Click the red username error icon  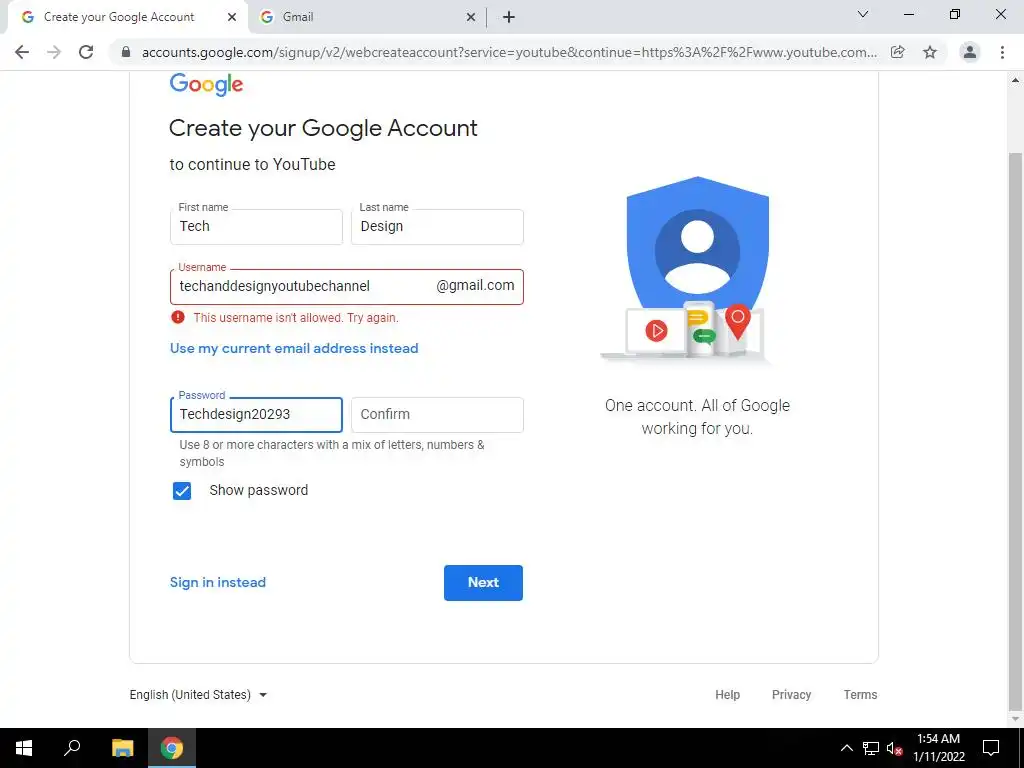point(178,317)
